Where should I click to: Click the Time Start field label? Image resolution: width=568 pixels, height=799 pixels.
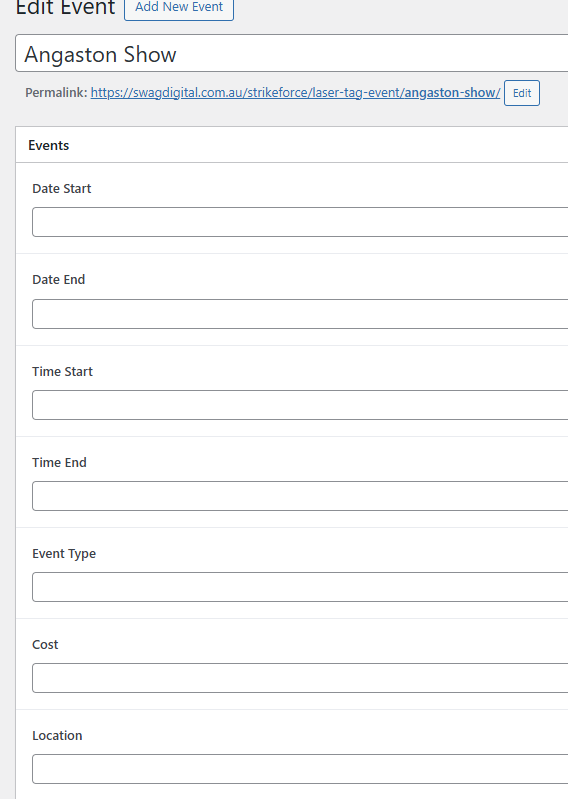pos(62,371)
